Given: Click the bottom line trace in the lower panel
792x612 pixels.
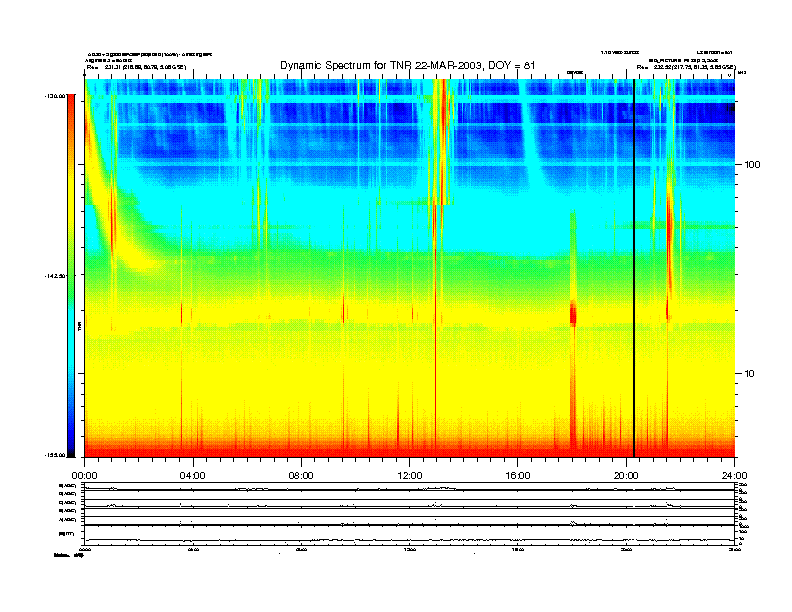Looking at the screenshot, I should pyautogui.click(x=409, y=540).
